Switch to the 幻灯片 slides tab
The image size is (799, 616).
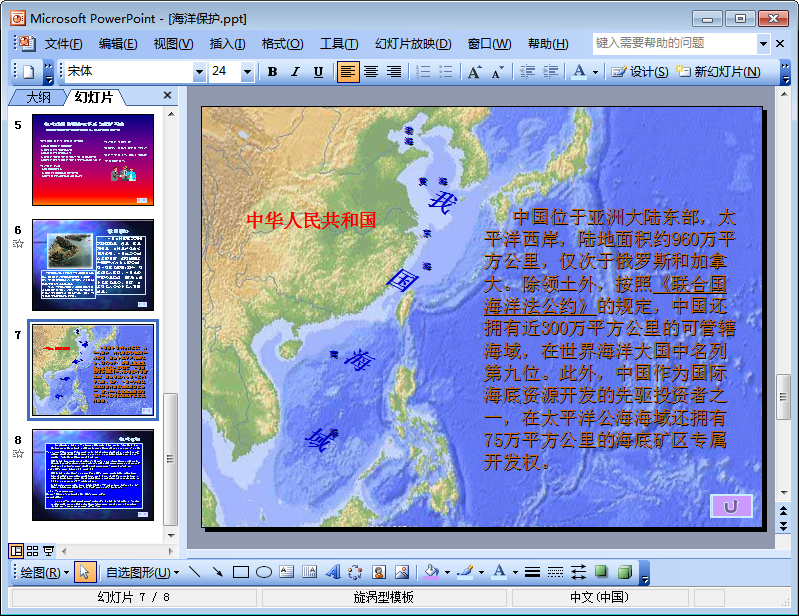tap(93, 97)
